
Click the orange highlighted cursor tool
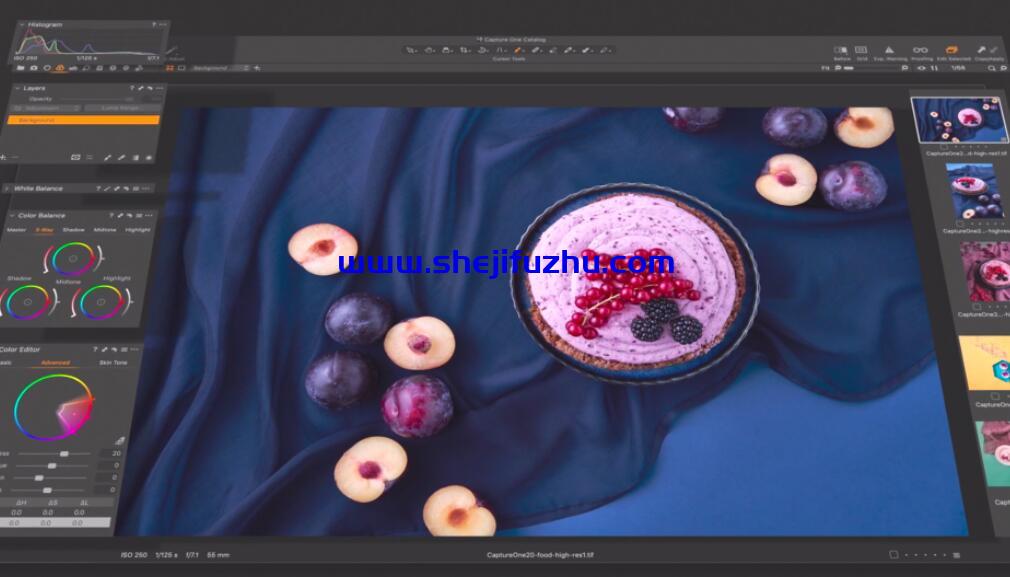coord(519,50)
